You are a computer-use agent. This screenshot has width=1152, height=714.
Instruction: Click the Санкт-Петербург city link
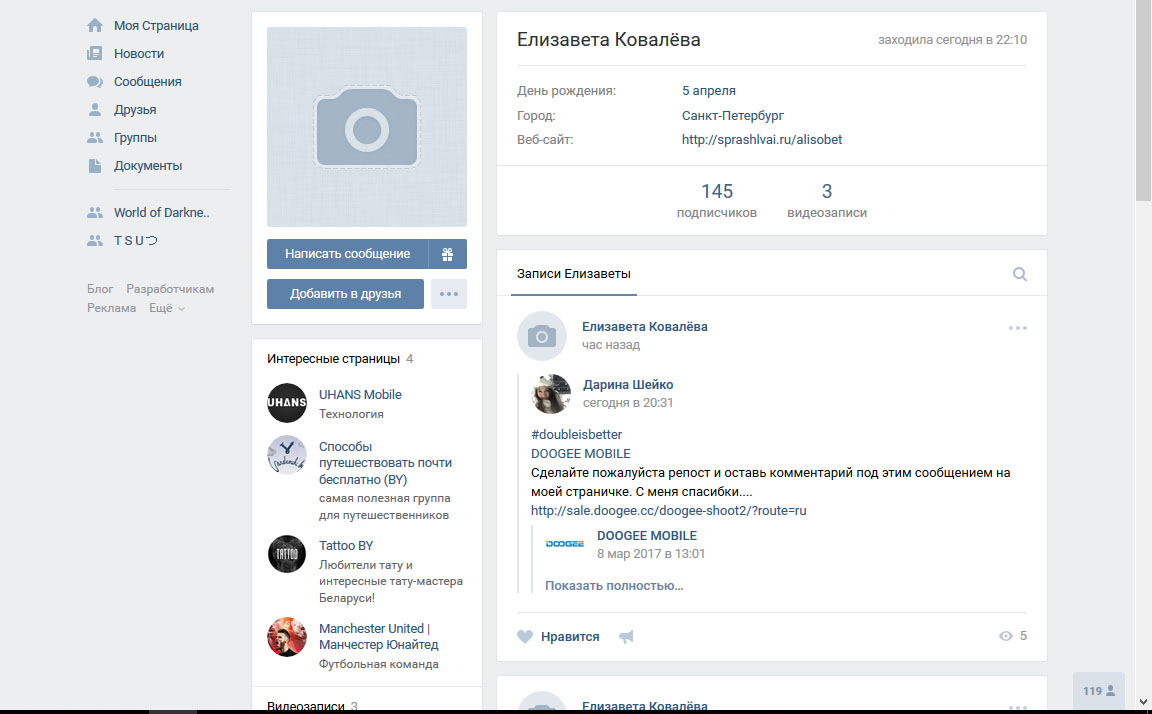(732, 115)
